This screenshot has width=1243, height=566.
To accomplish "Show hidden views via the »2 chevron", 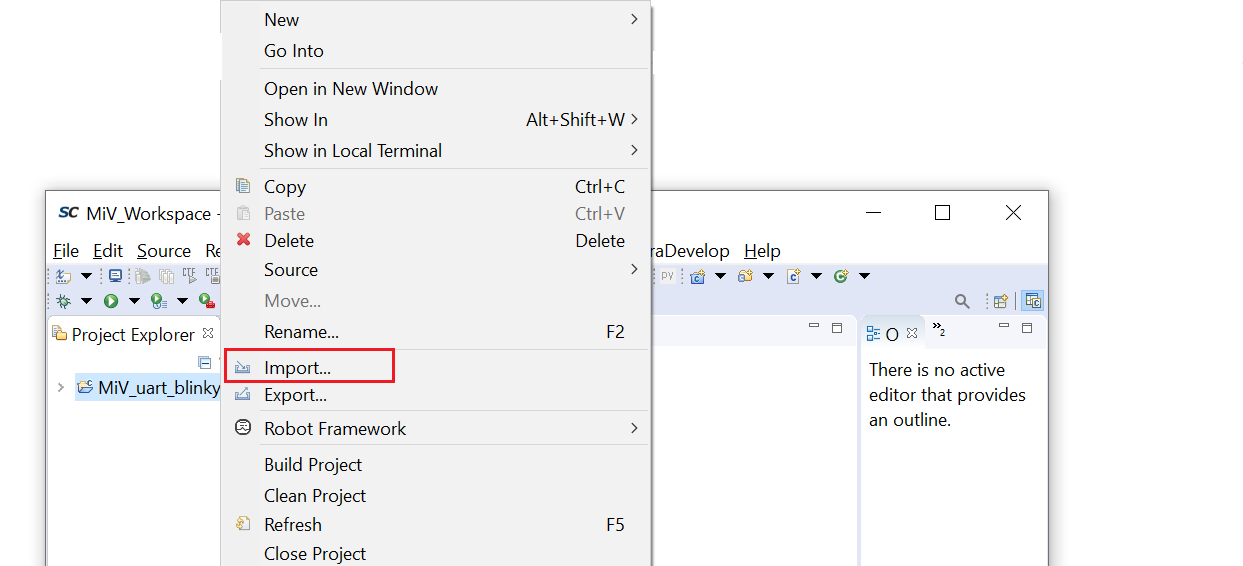I will tap(938, 328).
